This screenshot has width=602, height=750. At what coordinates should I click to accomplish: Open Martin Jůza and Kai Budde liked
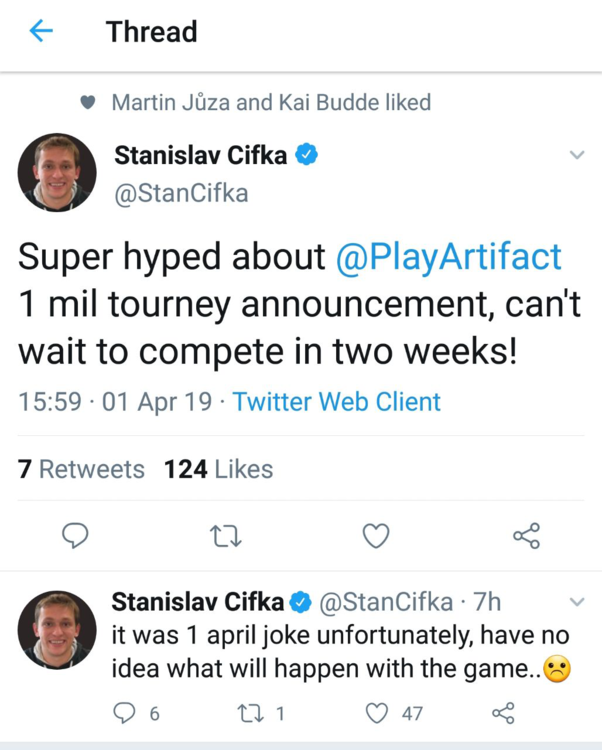point(270,102)
